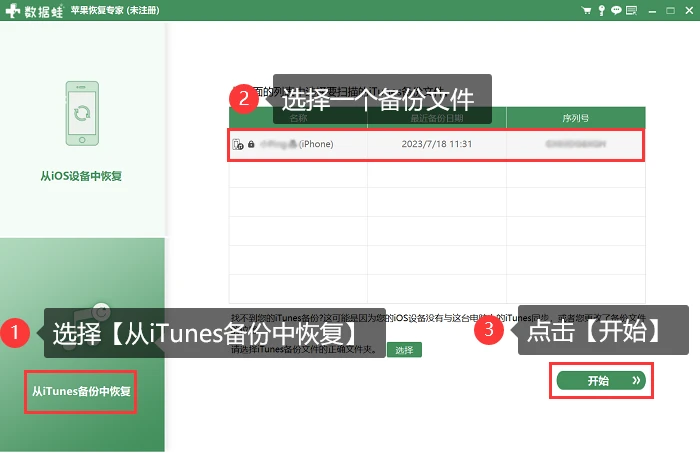
Task: Open the chat feedback bubble icon
Action: tap(616, 10)
